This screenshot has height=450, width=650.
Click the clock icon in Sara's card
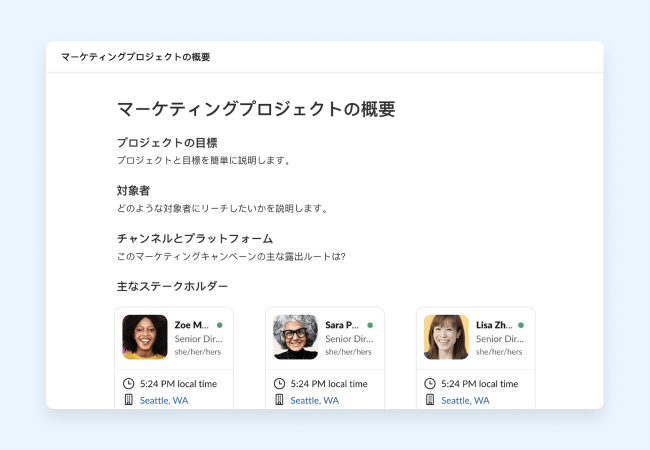point(279,383)
